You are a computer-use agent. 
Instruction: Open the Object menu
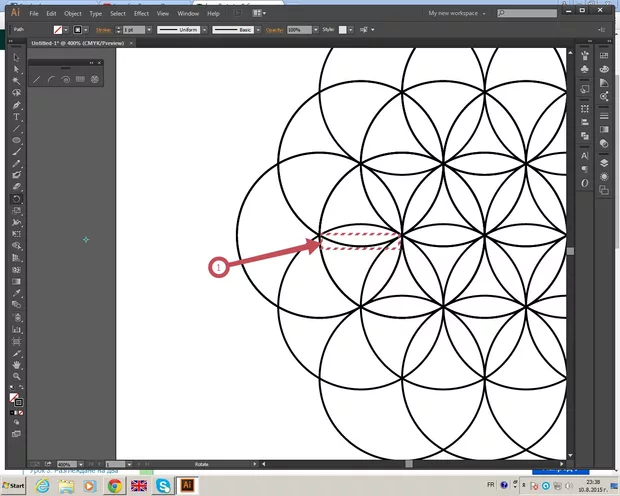[x=72, y=14]
